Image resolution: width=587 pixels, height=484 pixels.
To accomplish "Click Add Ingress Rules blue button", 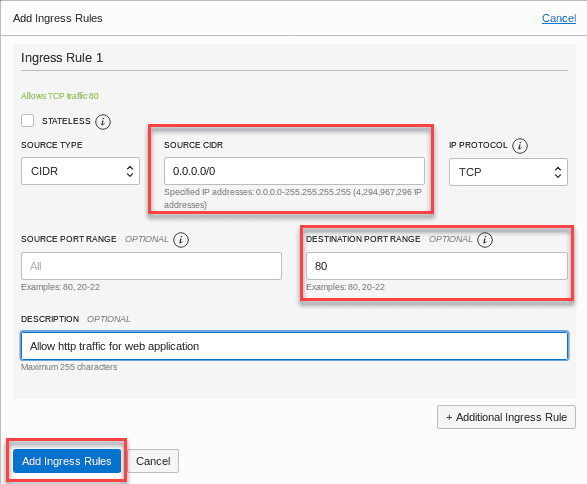I will (x=67, y=461).
